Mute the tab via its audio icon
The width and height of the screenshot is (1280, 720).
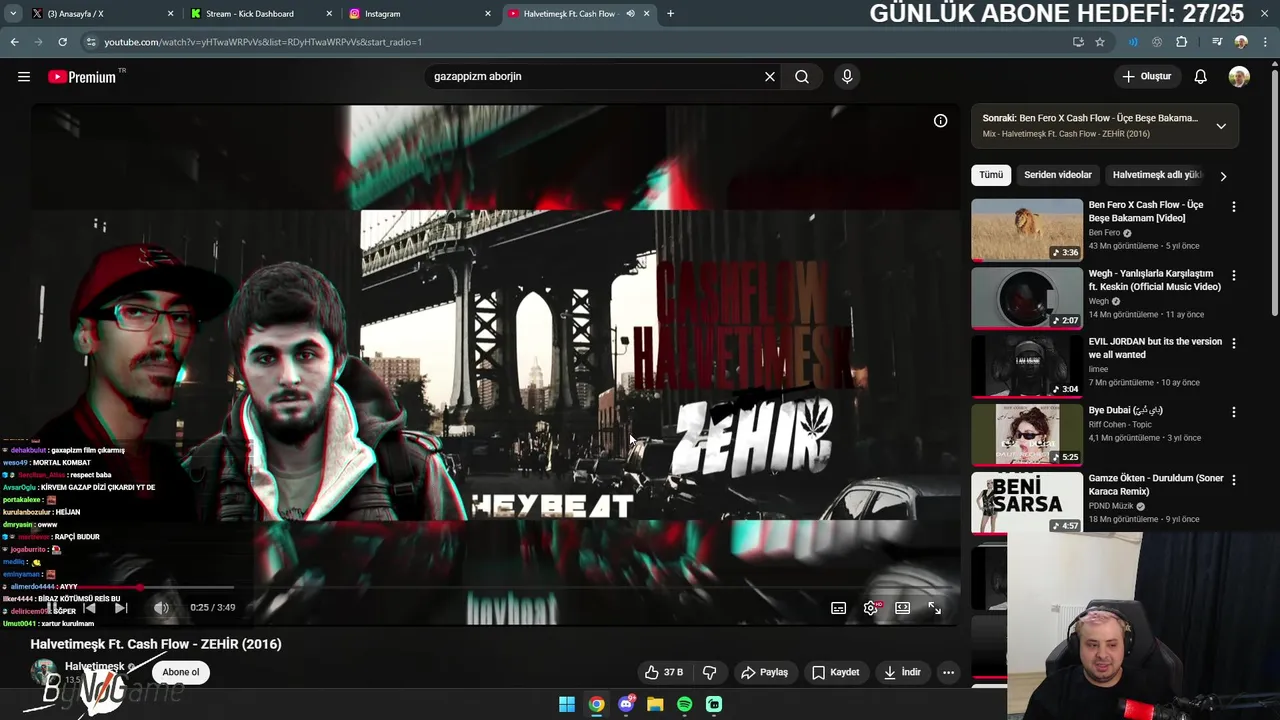tap(630, 14)
